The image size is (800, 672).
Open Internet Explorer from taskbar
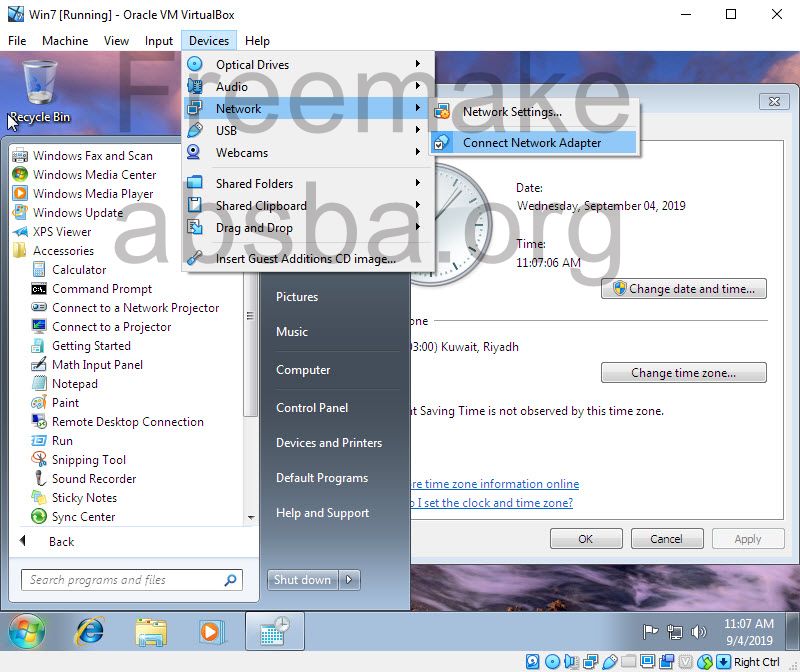pyautogui.click(x=90, y=632)
